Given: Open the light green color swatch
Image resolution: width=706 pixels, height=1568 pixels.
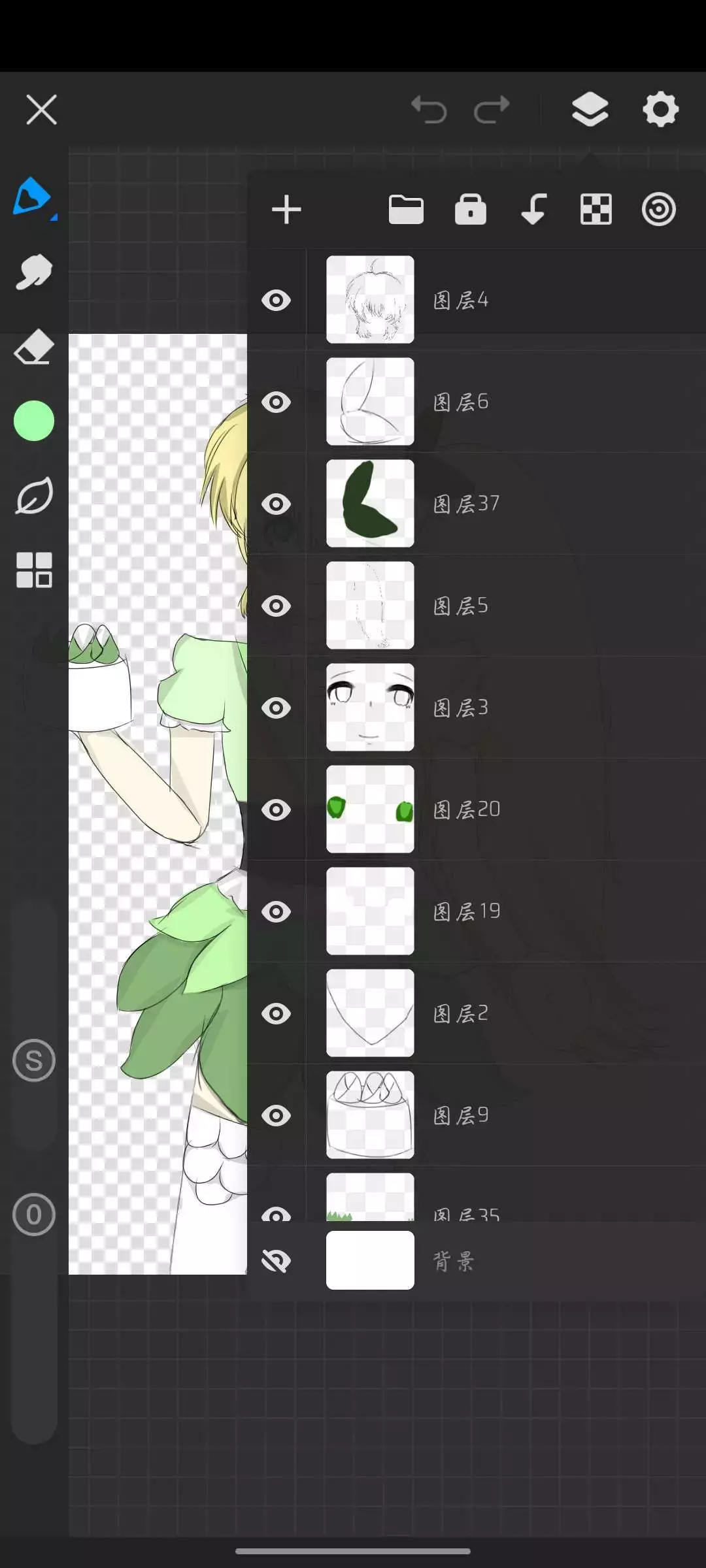Looking at the screenshot, I should point(33,421).
